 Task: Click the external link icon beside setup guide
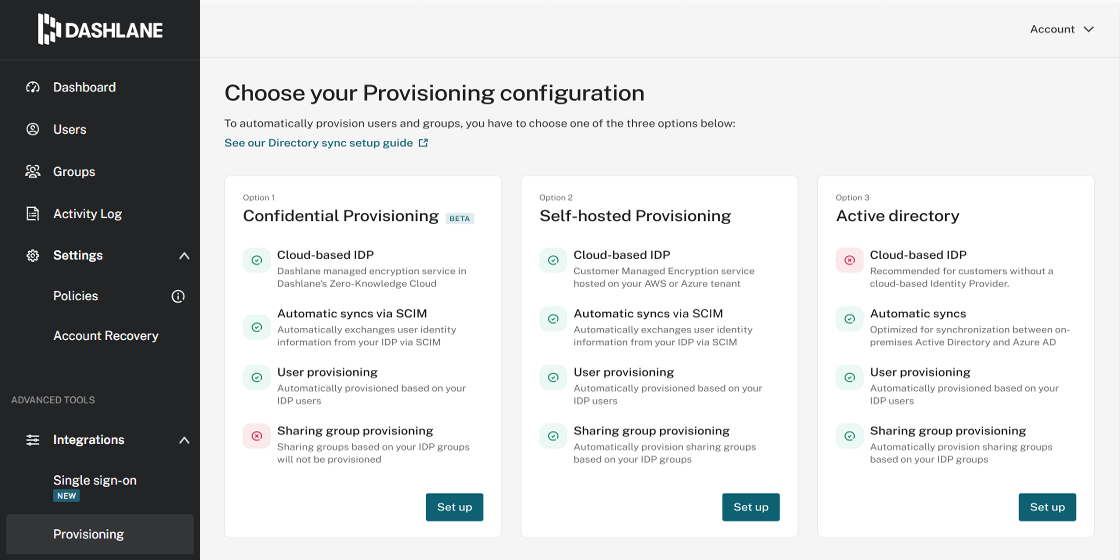point(424,143)
